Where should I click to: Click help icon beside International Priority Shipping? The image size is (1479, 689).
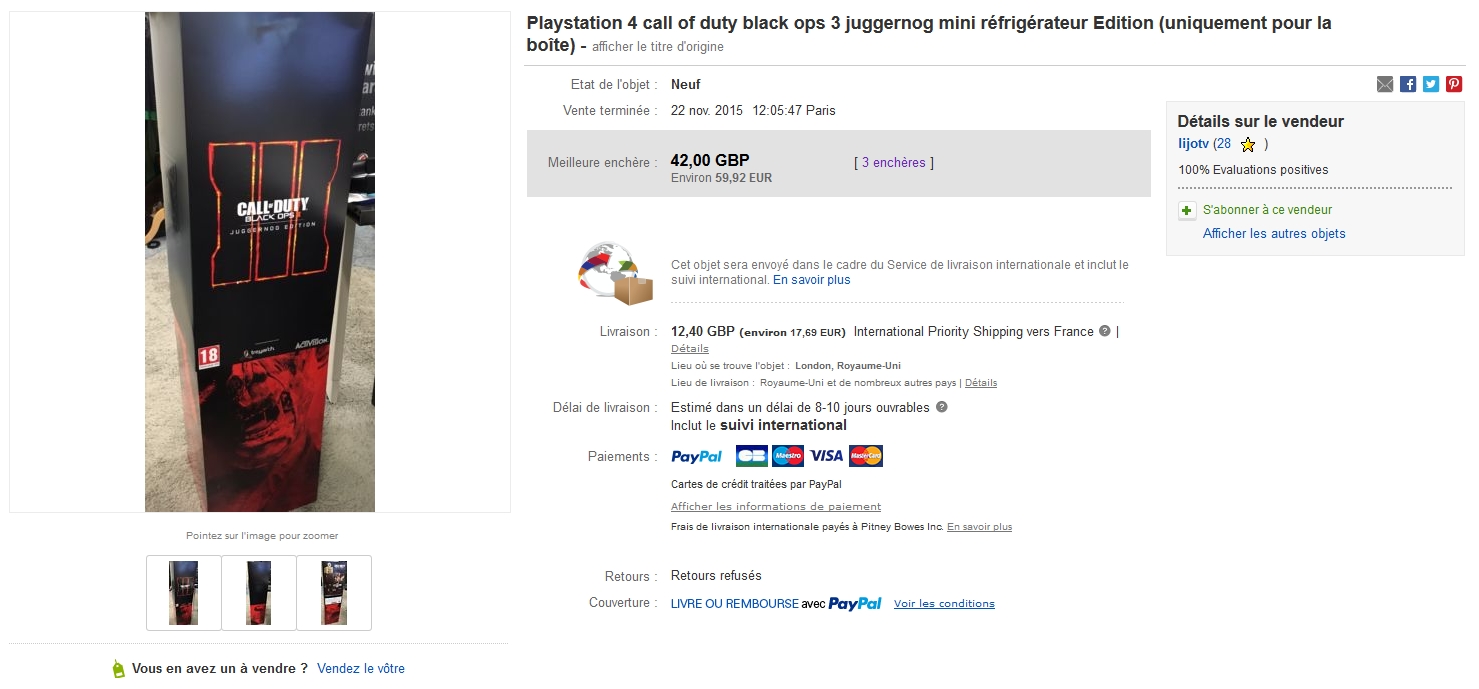1105,331
